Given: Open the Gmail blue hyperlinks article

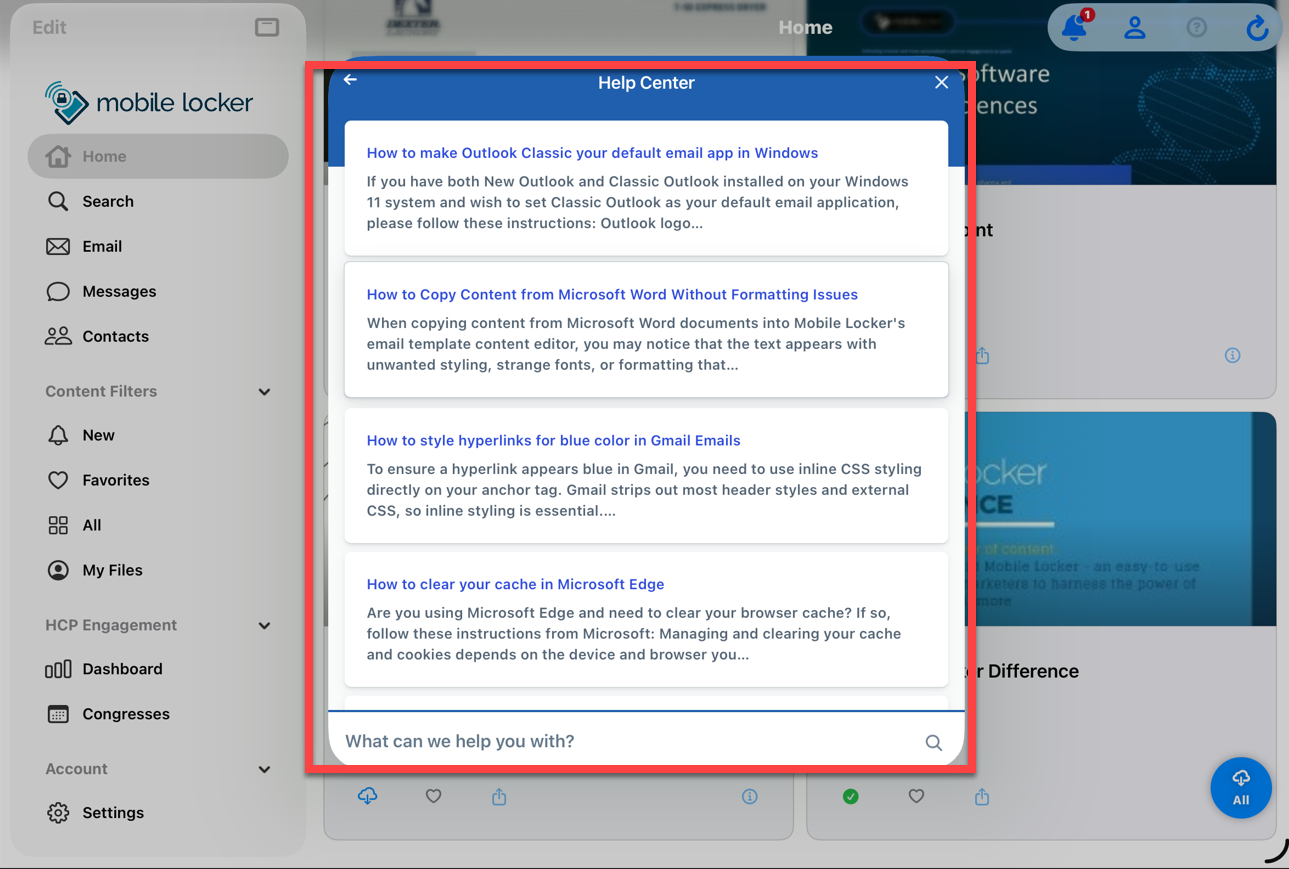Looking at the screenshot, I should (x=553, y=440).
